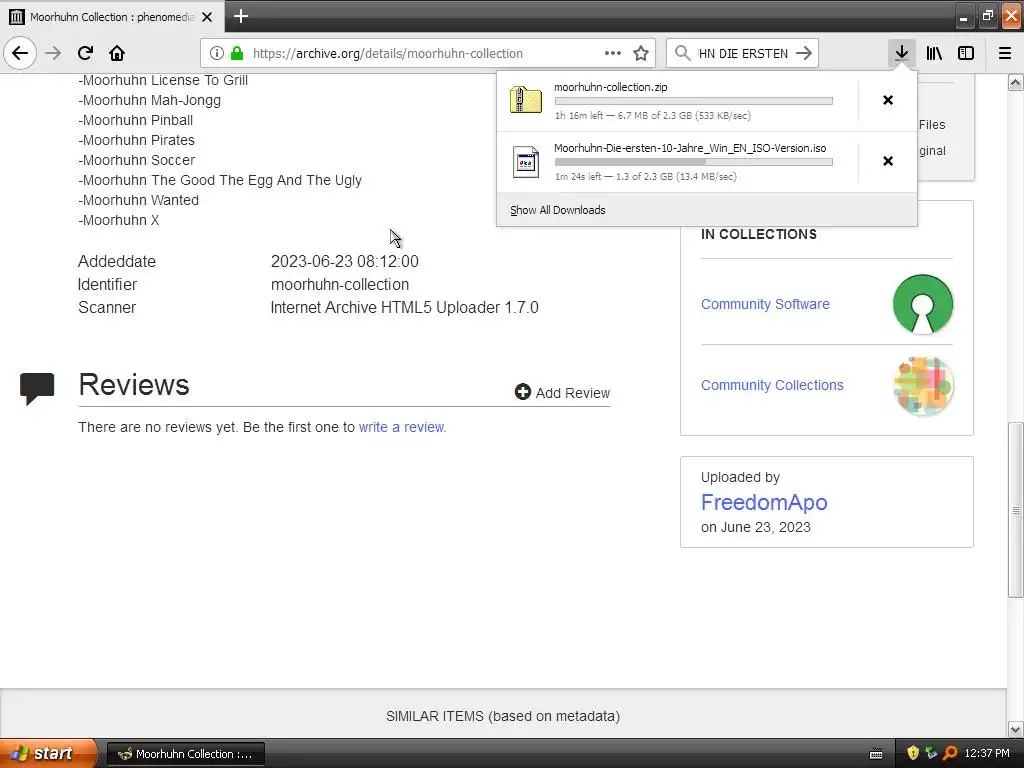1024x768 pixels.
Task: Select the Moorhuhn Collection browser tab
Action: 112,17
